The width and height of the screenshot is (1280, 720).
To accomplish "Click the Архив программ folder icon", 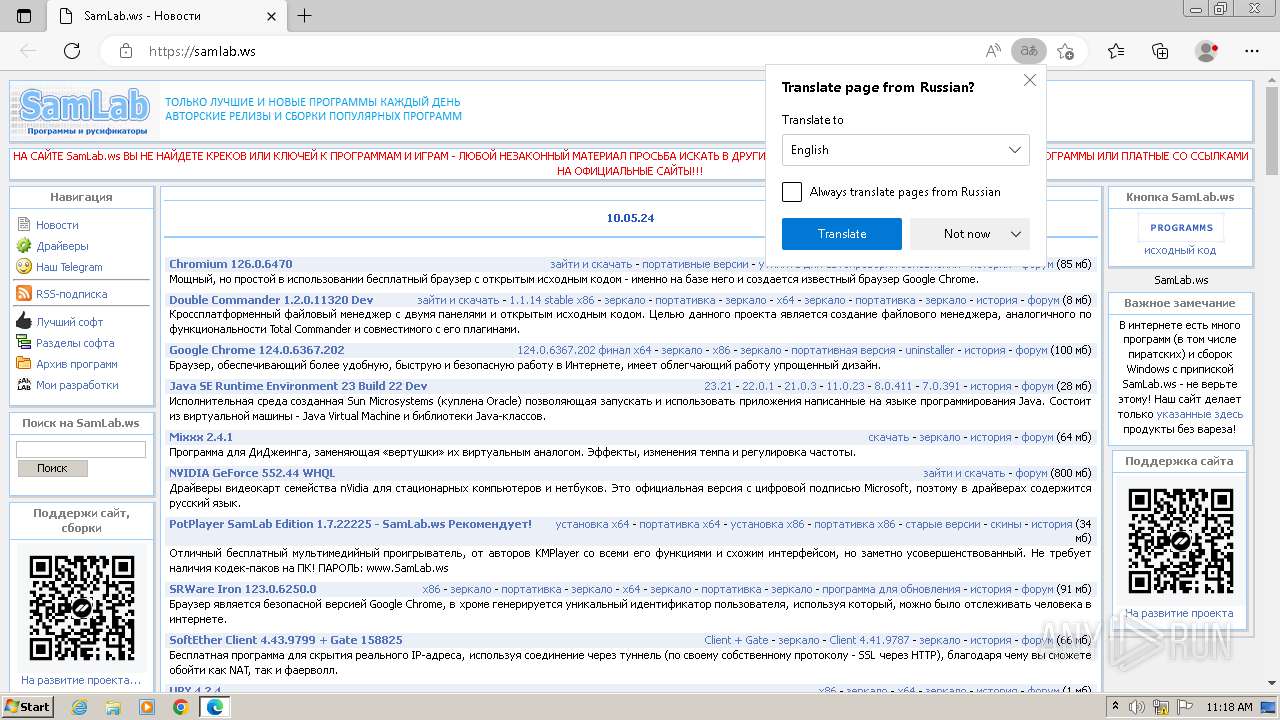I will tap(24, 364).
